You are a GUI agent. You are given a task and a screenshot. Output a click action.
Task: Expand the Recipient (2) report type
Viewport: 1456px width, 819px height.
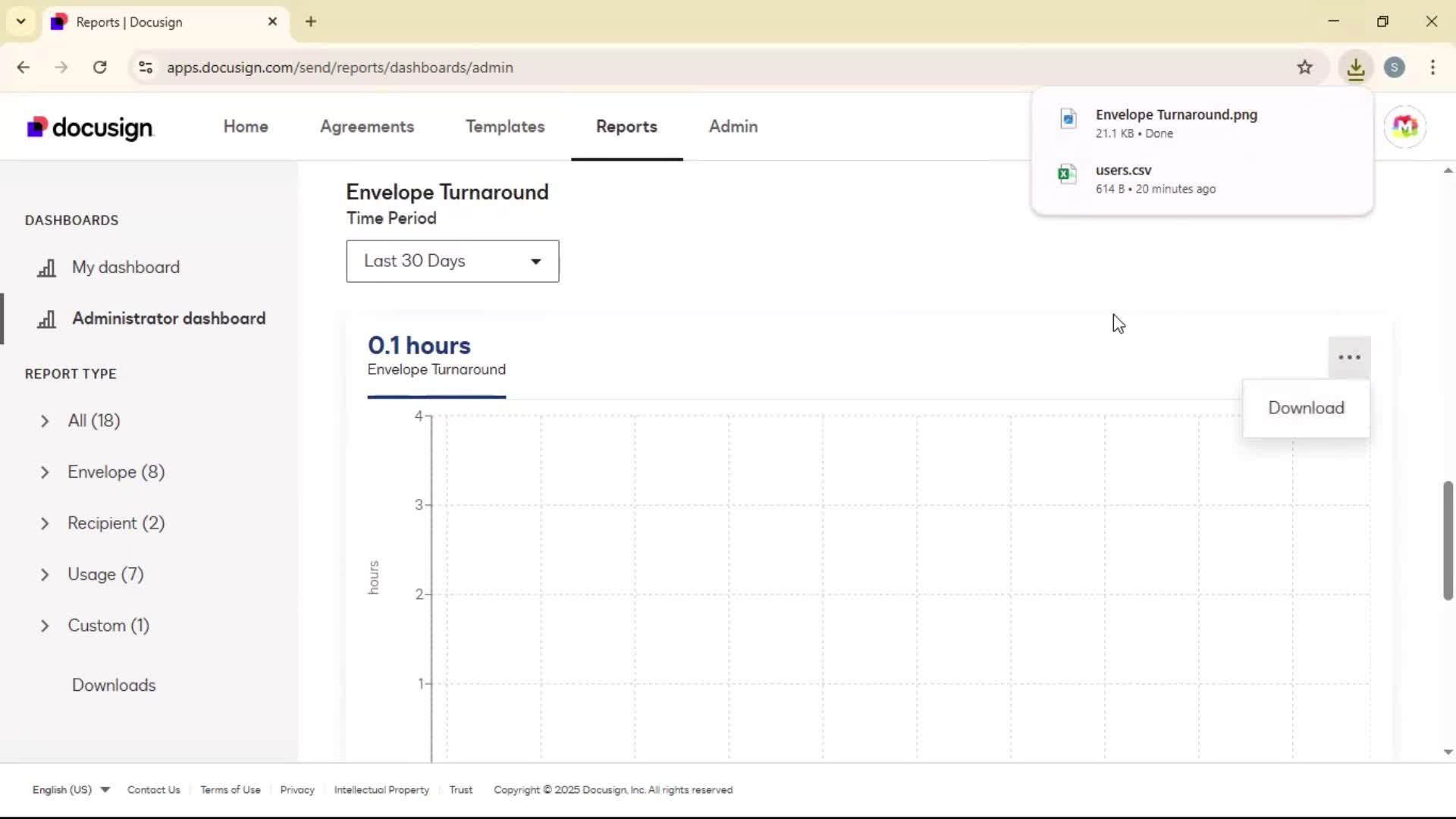(45, 523)
